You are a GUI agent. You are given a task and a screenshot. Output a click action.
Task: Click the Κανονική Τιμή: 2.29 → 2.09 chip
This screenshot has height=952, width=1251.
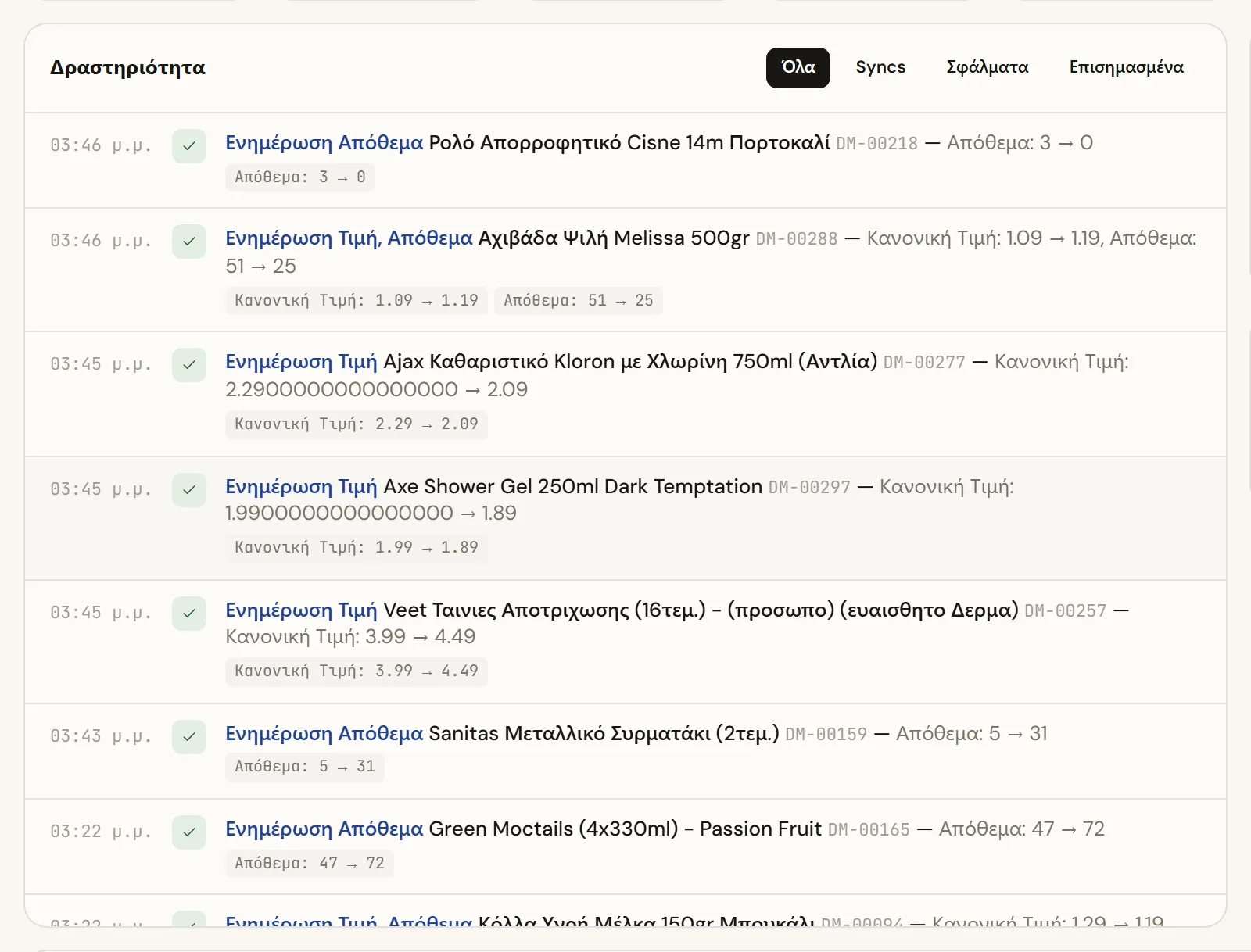(x=357, y=424)
